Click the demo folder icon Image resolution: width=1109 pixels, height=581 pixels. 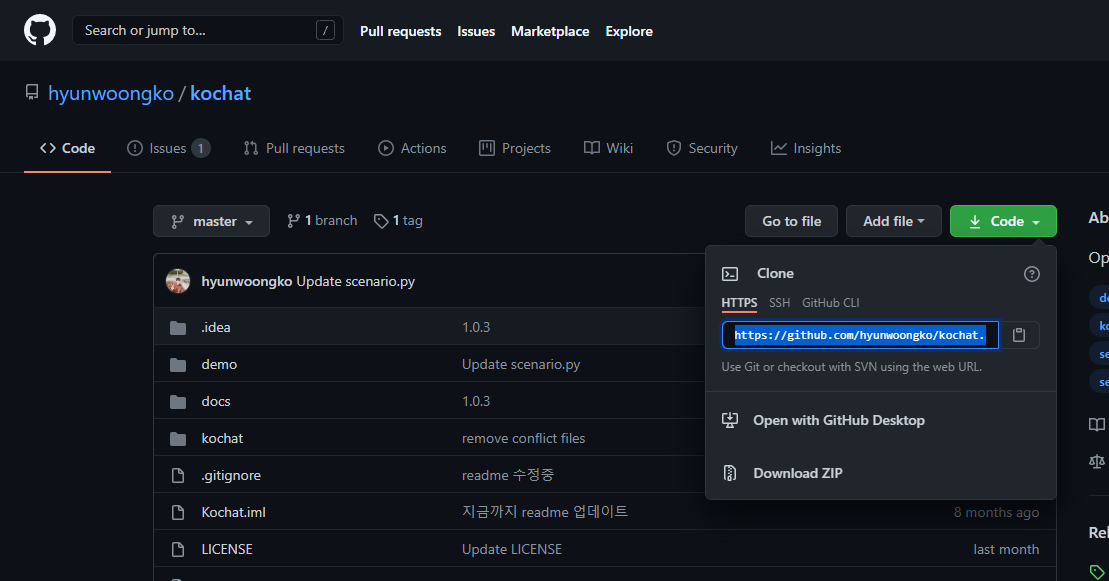click(x=178, y=364)
